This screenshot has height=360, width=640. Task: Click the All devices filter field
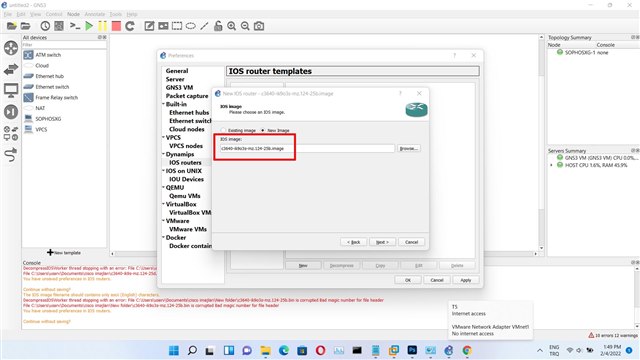click(x=64, y=45)
